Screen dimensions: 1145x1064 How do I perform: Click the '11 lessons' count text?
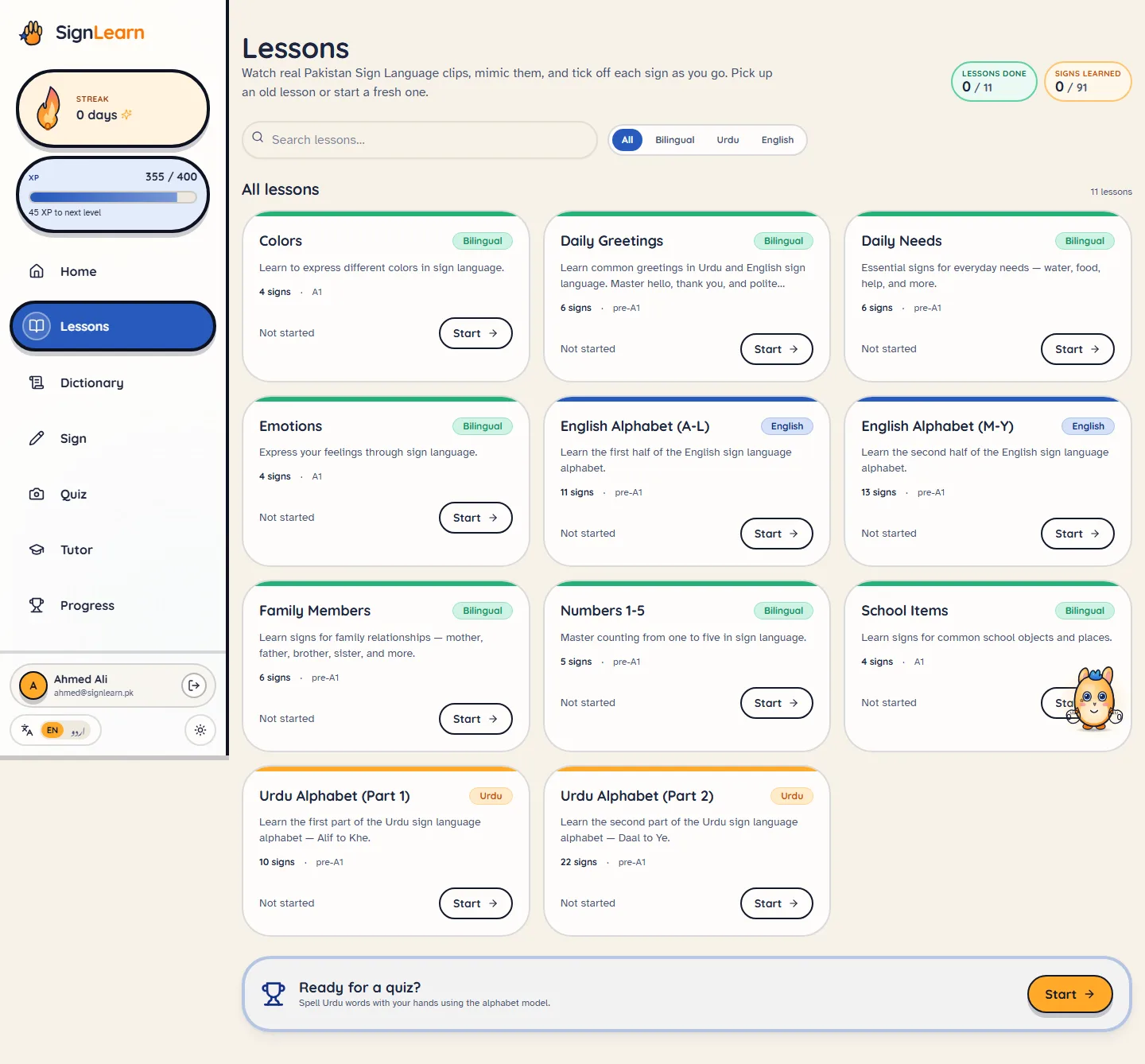point(1111,192)
